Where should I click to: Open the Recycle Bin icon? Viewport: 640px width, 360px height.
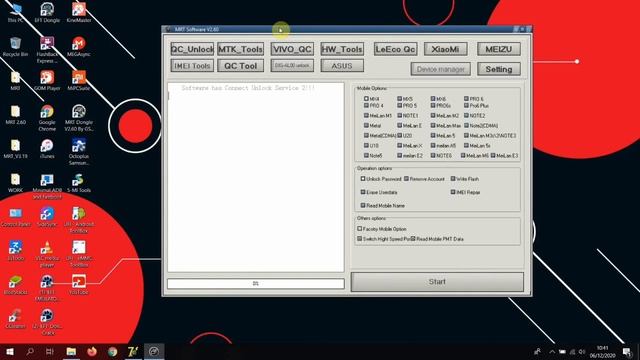pyautogui.click(x=16, y=47)
